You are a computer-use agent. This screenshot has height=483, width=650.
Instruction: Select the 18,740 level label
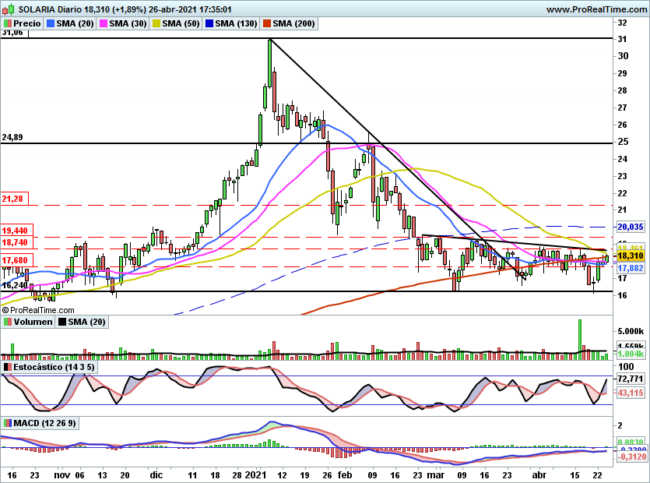16,242
